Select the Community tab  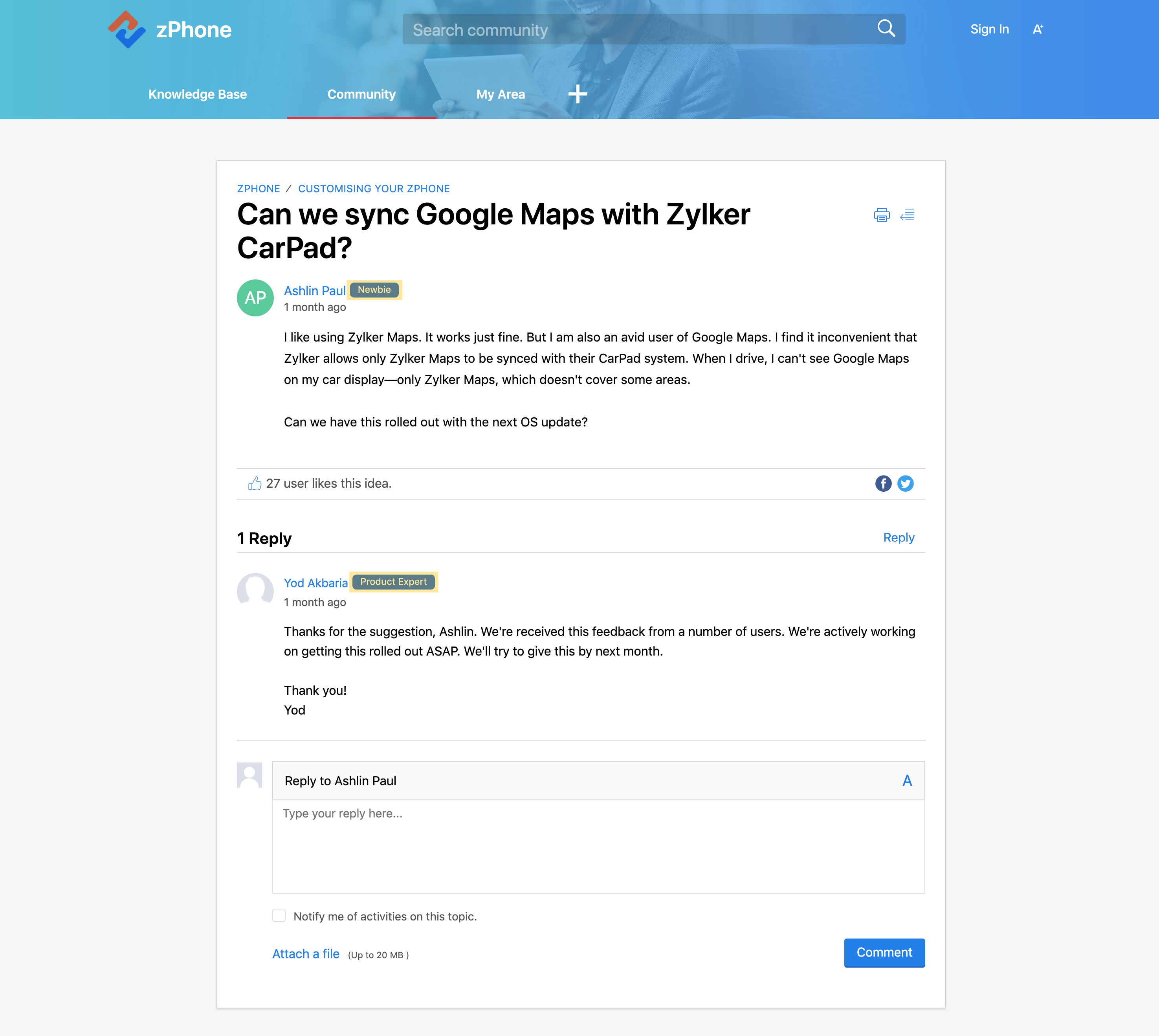coord(361,94)
